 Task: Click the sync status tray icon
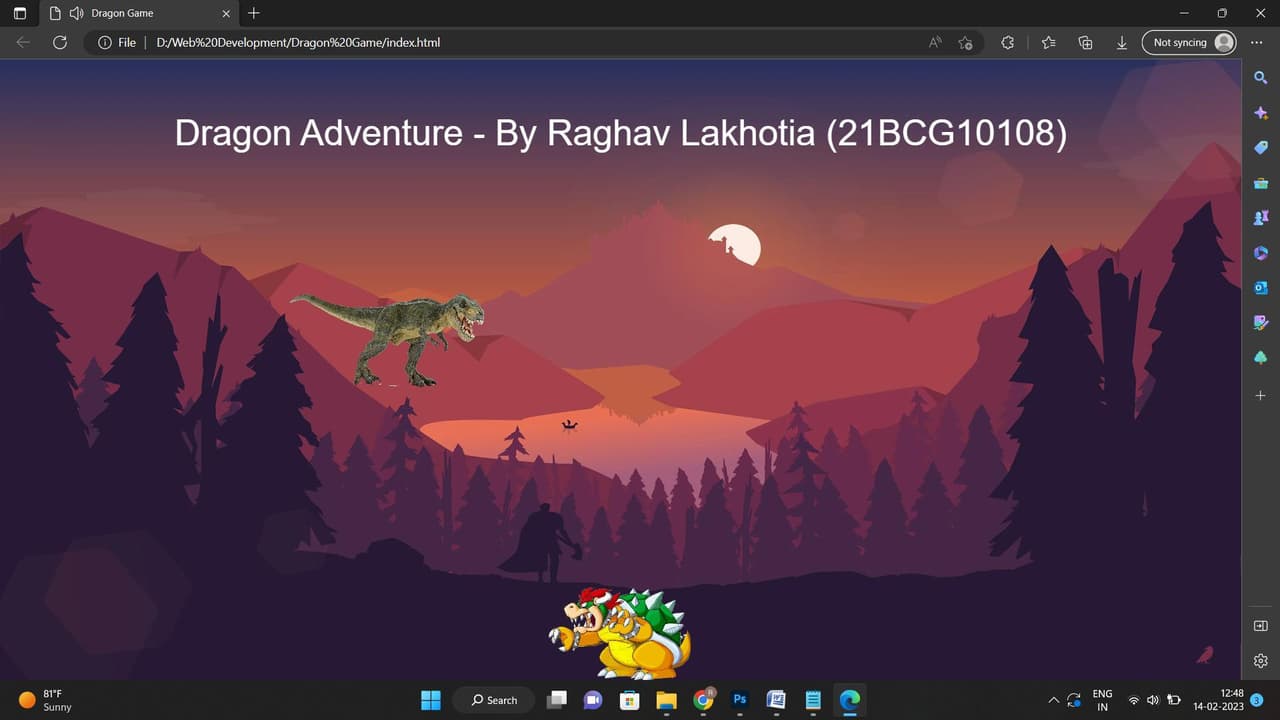click(x=1074, y=700)
